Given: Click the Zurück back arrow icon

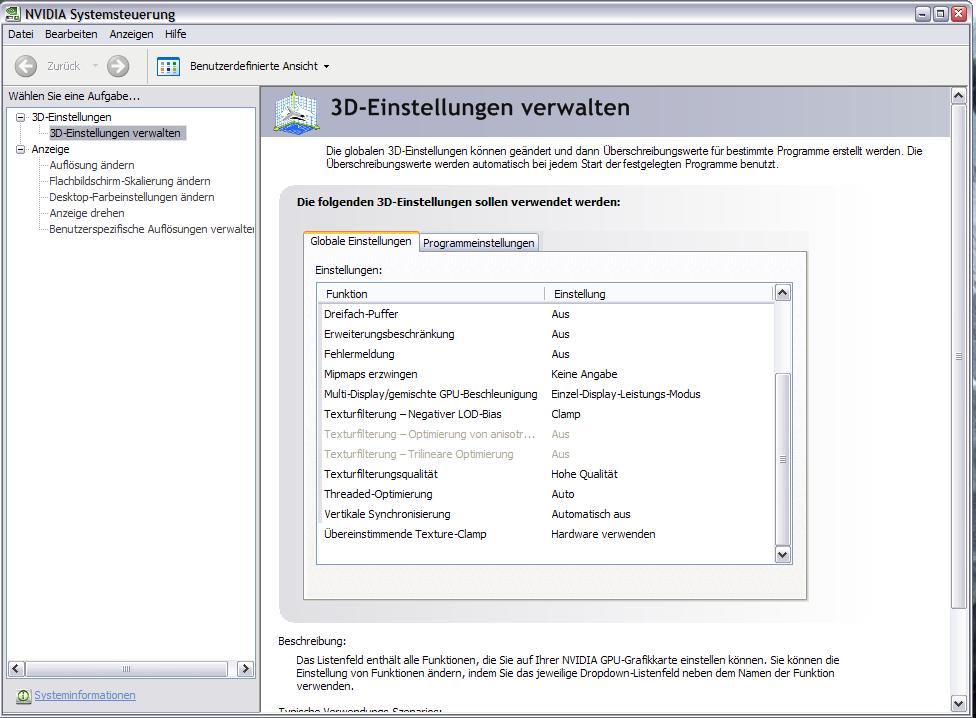Looking at the screenshot, I should coord(26,66).
